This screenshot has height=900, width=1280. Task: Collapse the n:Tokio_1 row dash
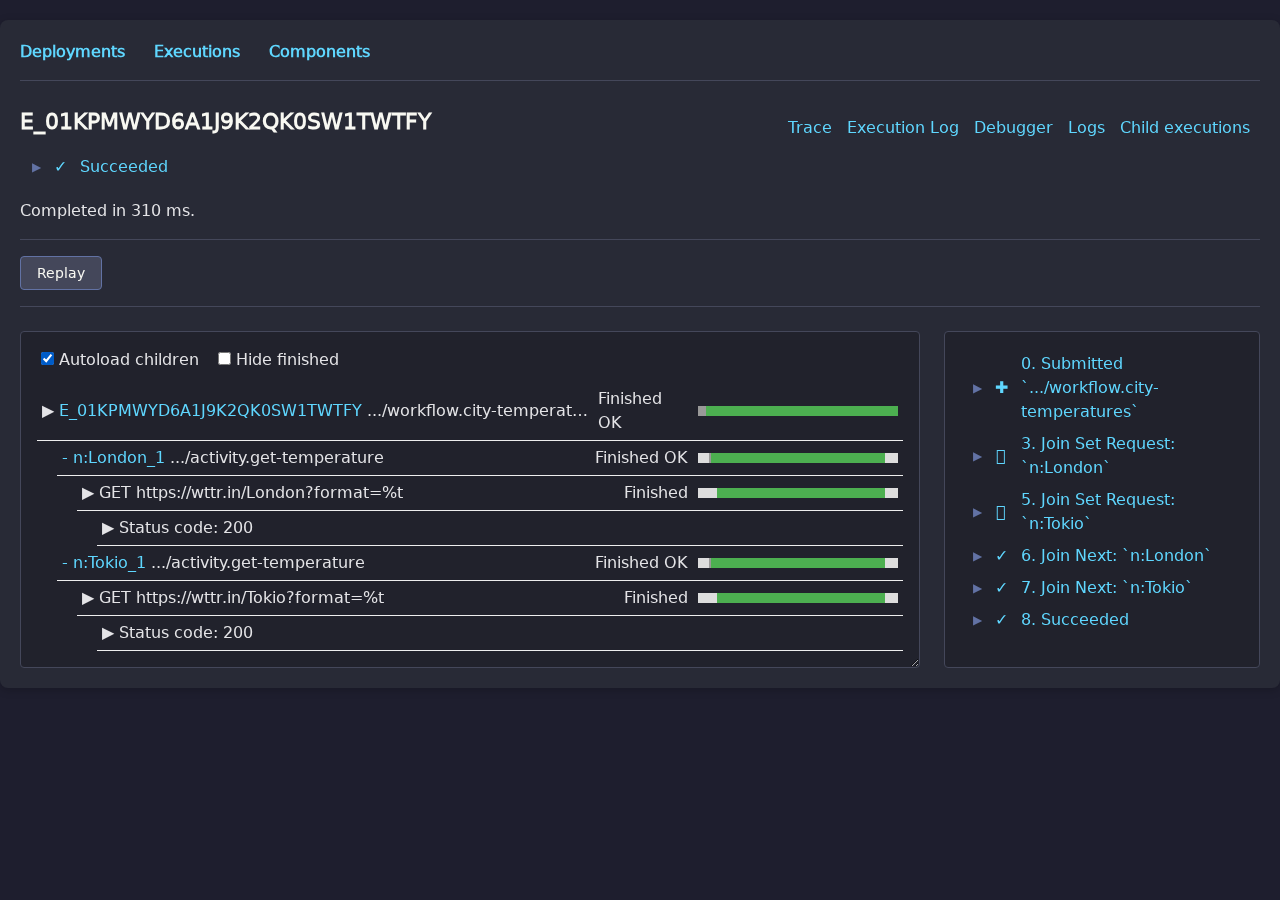click(65, 562)
